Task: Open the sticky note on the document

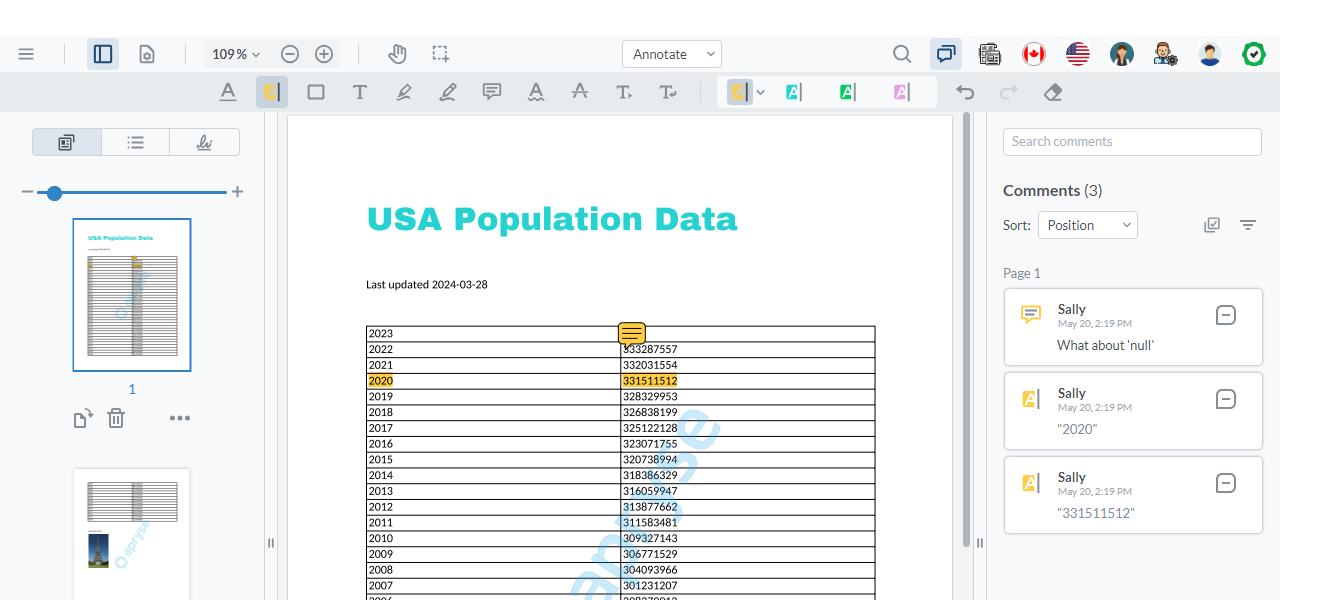Action: (632, 334)
